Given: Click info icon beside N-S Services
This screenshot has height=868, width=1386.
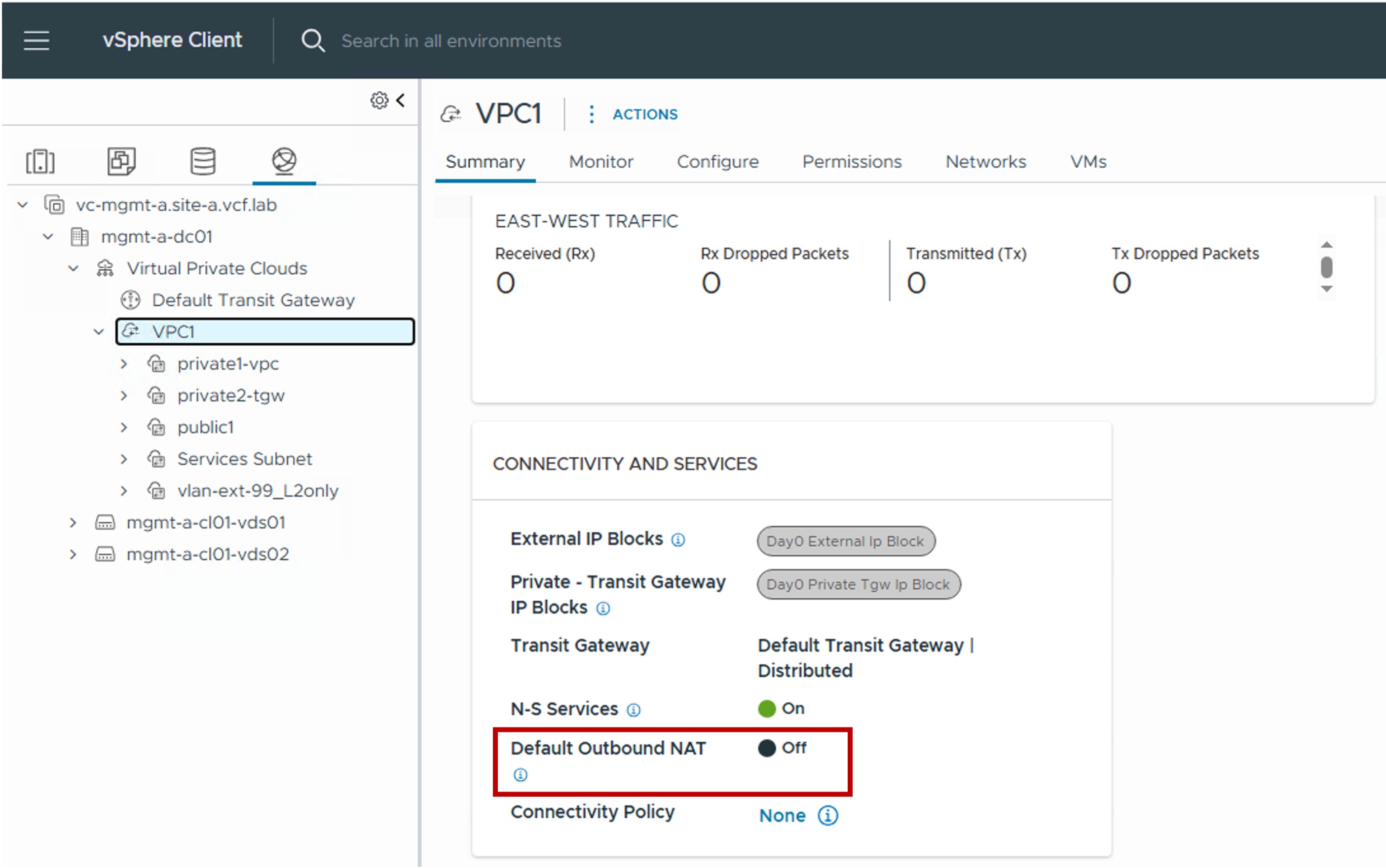Looking at the screenshot, I should (x=633, y=710).
